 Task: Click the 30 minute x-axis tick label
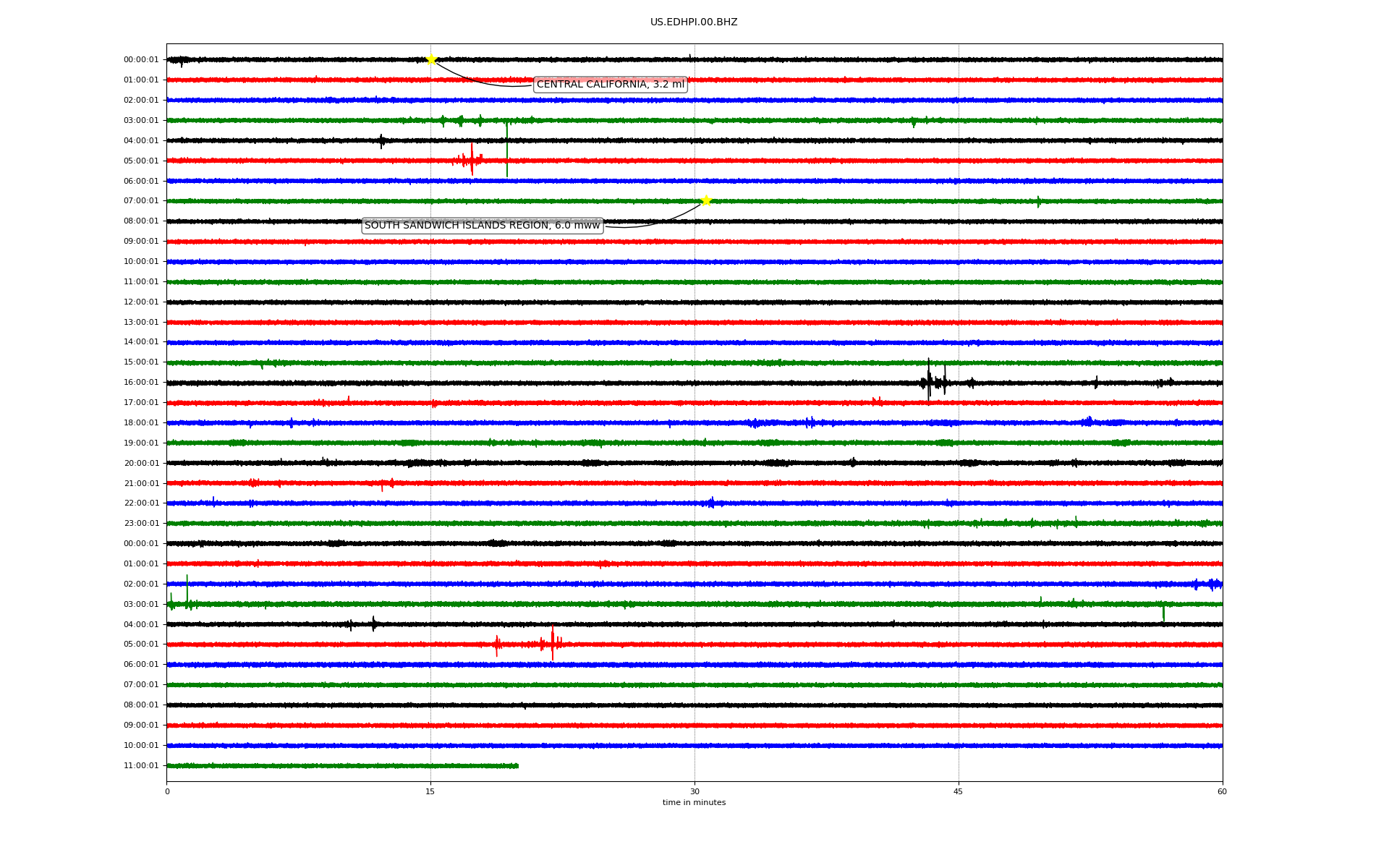click(x=694, y=791)
